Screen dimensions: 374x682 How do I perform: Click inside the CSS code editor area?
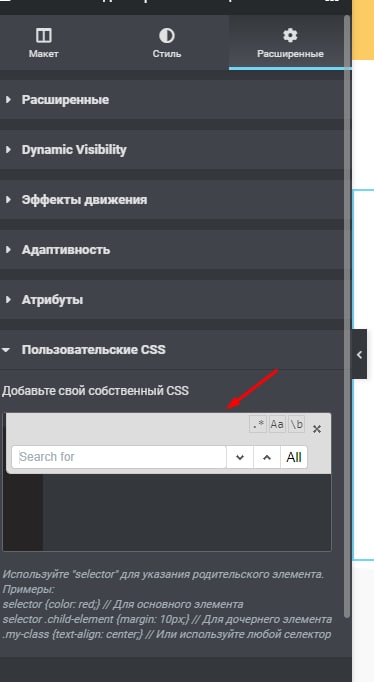[x=187, y=512]
